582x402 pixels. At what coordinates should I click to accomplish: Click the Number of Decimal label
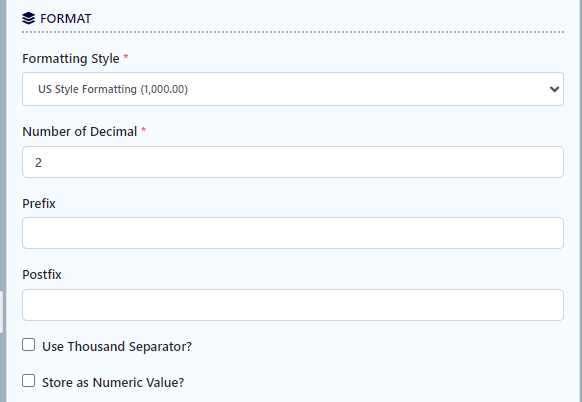point(80,131)
